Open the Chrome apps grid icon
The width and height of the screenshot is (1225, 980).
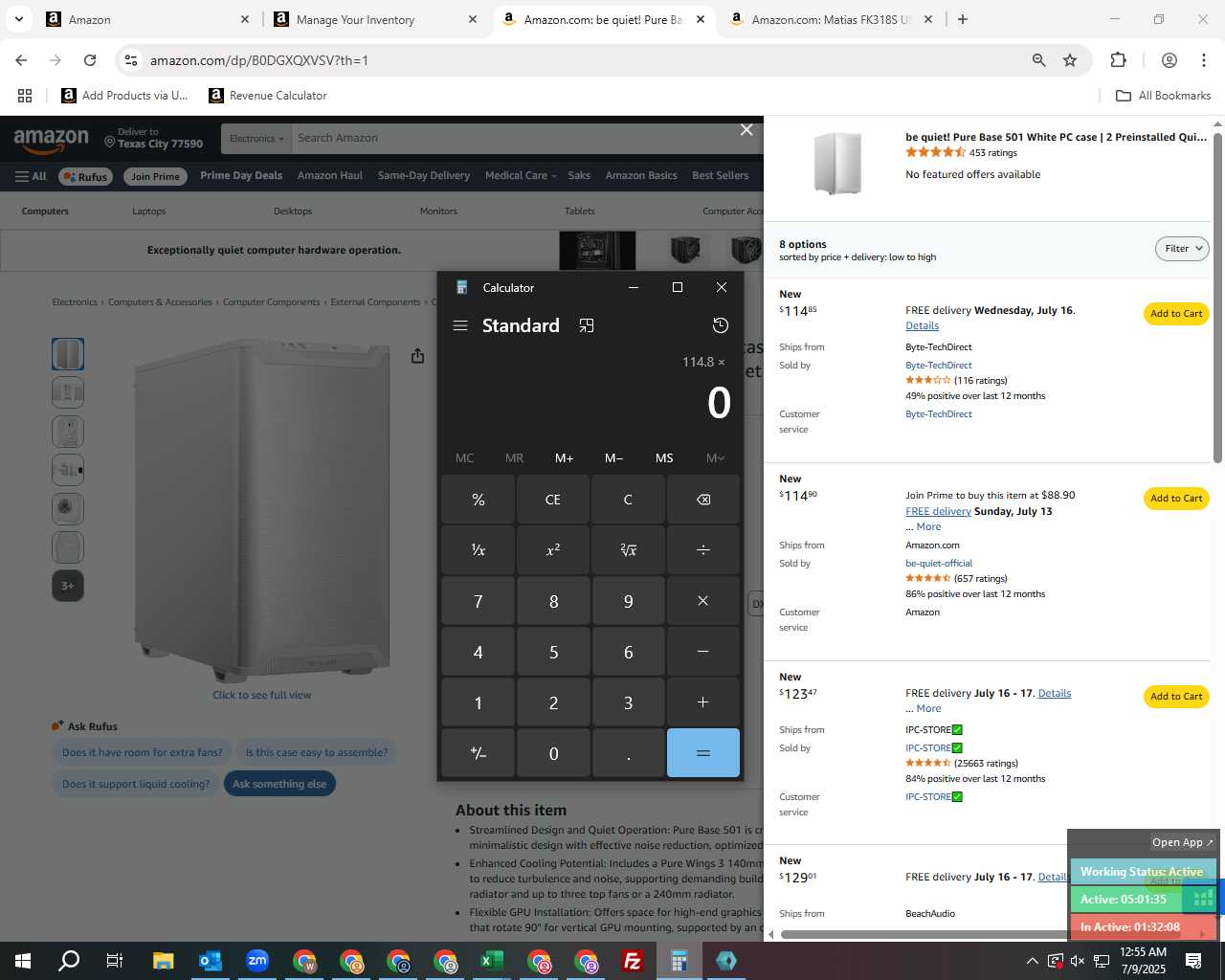coord(25,96)
